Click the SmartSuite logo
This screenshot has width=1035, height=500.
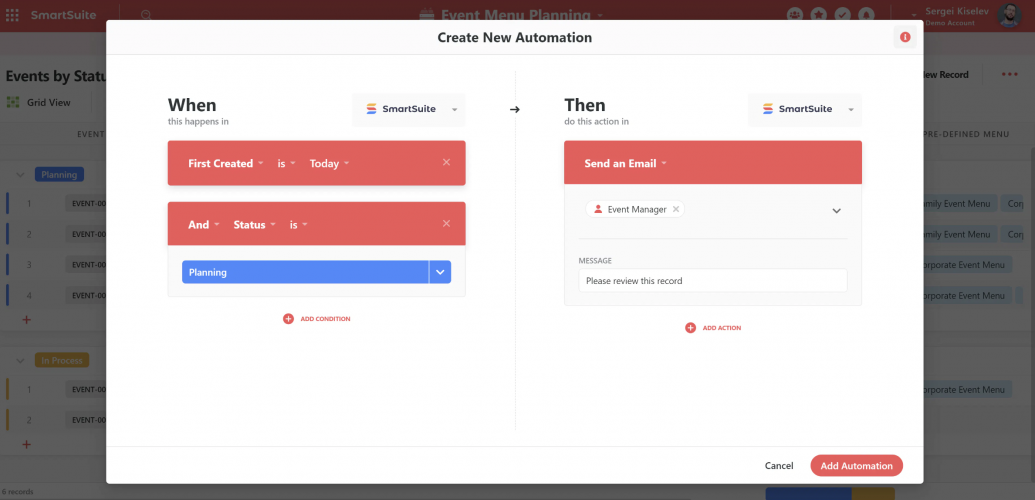63,15
